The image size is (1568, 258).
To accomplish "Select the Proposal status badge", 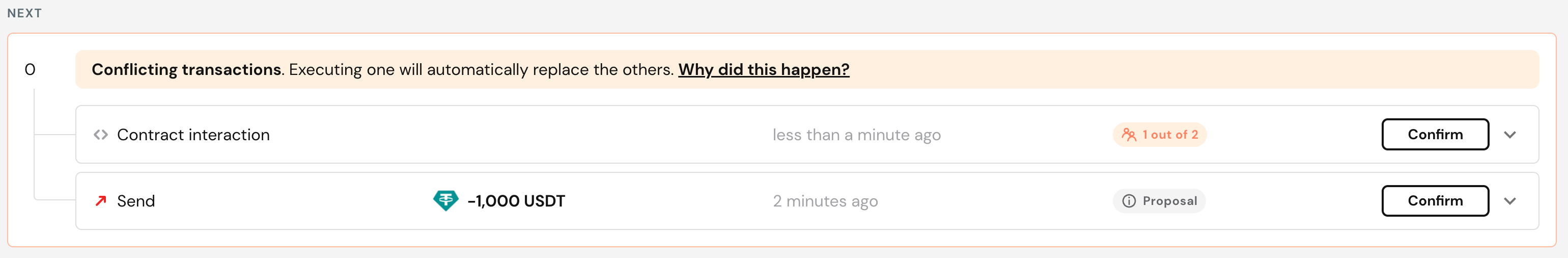I will pyautogui.click(x=1159, y=201).
